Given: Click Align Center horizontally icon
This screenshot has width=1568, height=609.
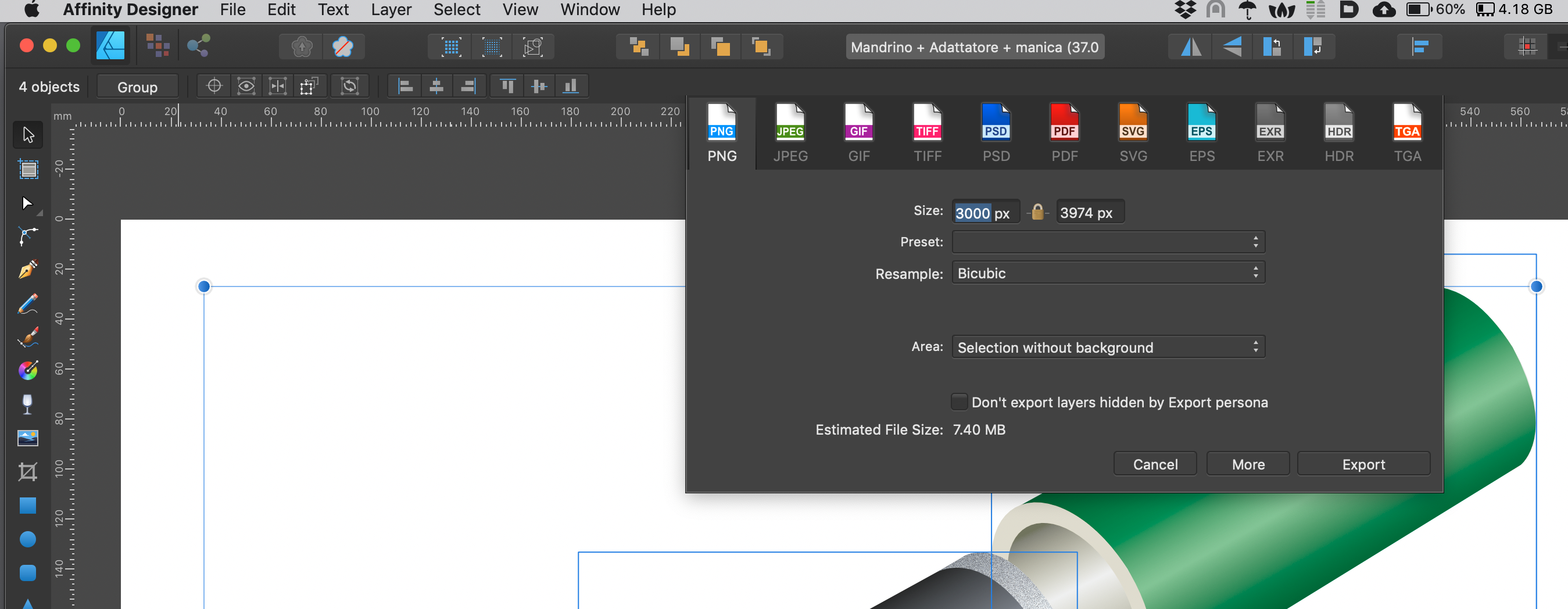Looking at the screenshot, I should pos(436,87).
